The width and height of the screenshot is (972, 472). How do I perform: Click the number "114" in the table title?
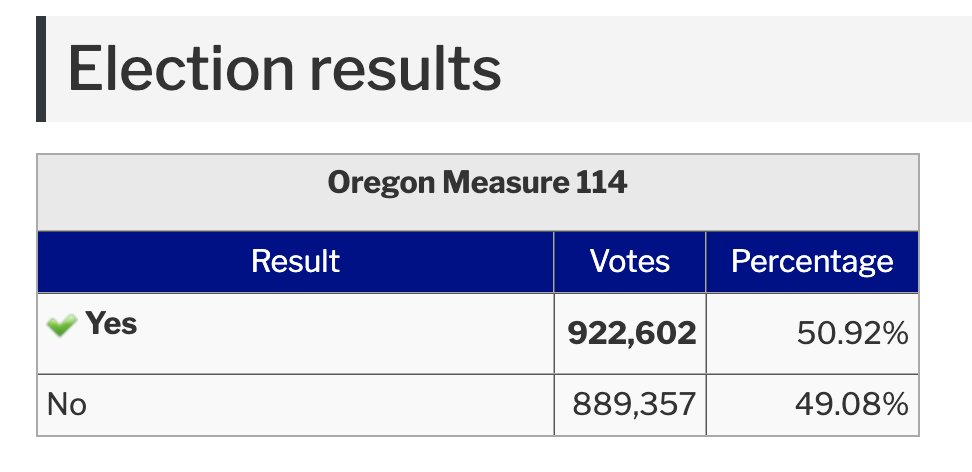[602, 183]
